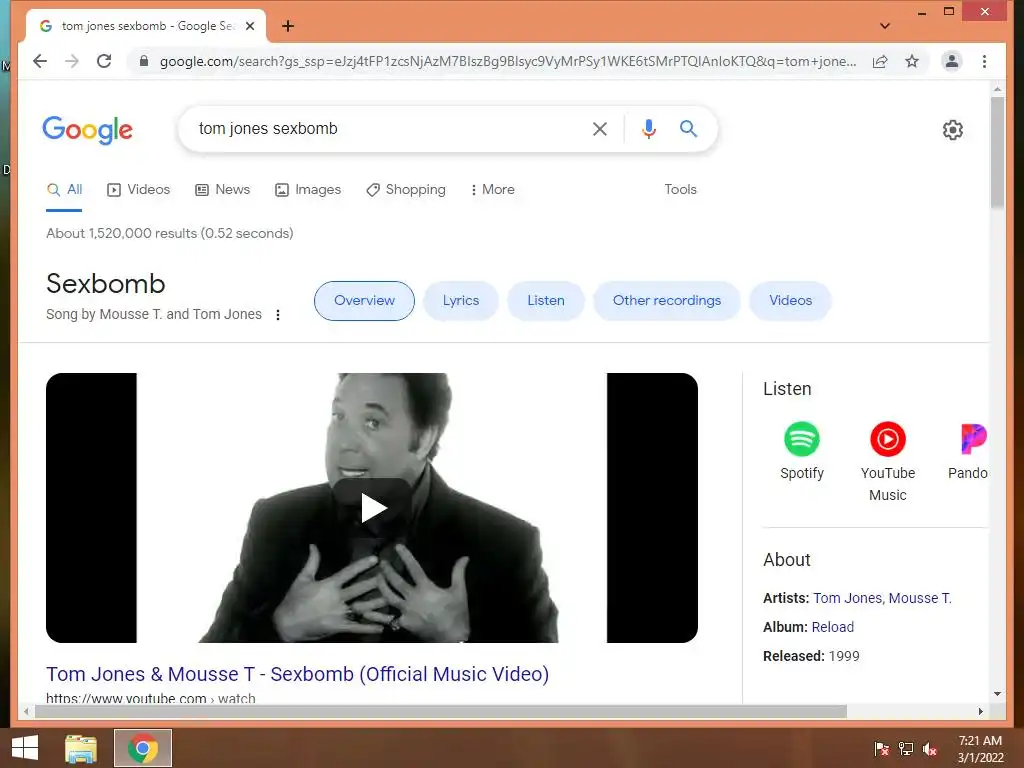Open Chrome's three-dot menu

coord(984,61)
